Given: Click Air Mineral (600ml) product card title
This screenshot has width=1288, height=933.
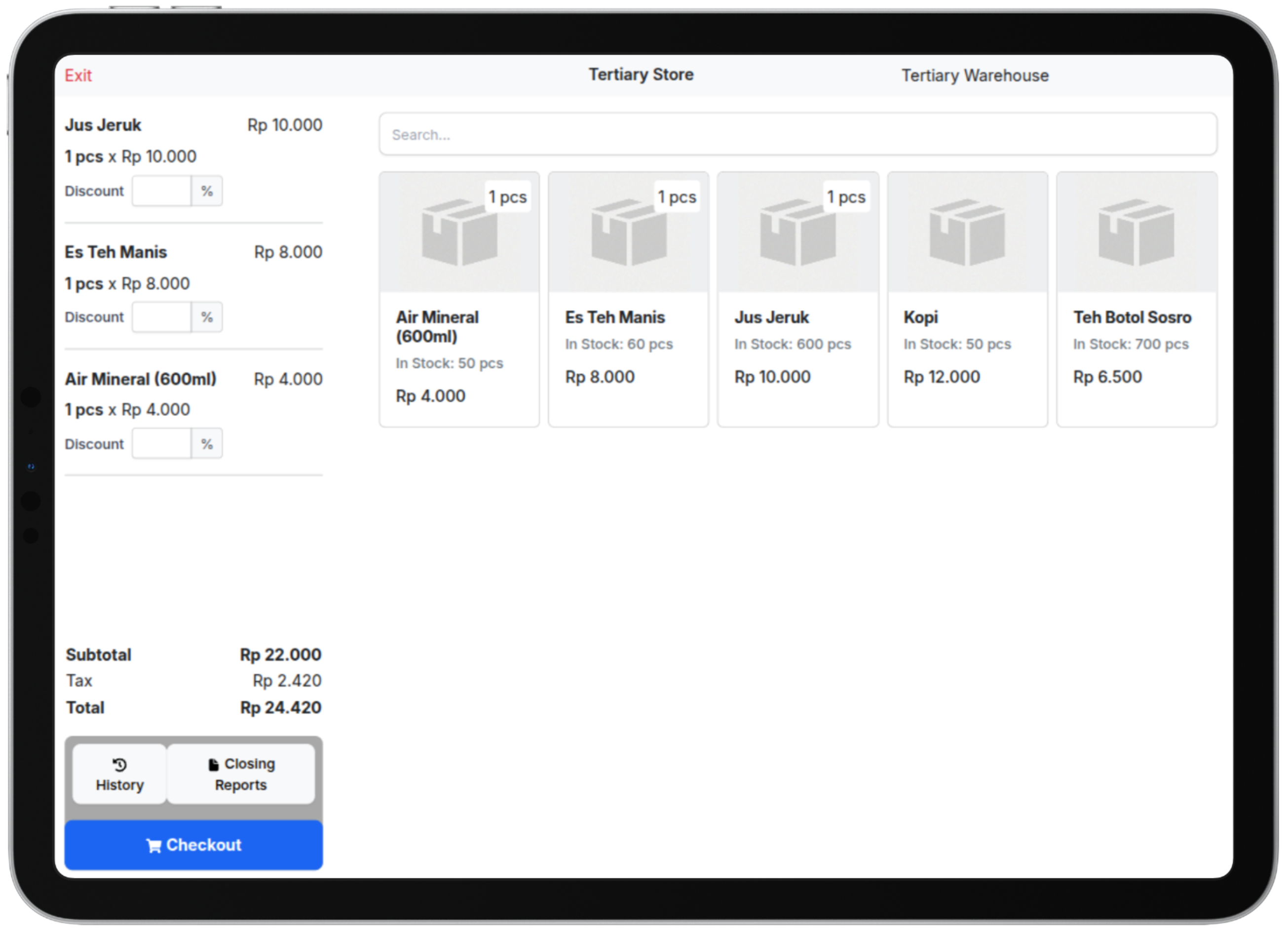Looking at the screenshot, I should tap(437, 327).
